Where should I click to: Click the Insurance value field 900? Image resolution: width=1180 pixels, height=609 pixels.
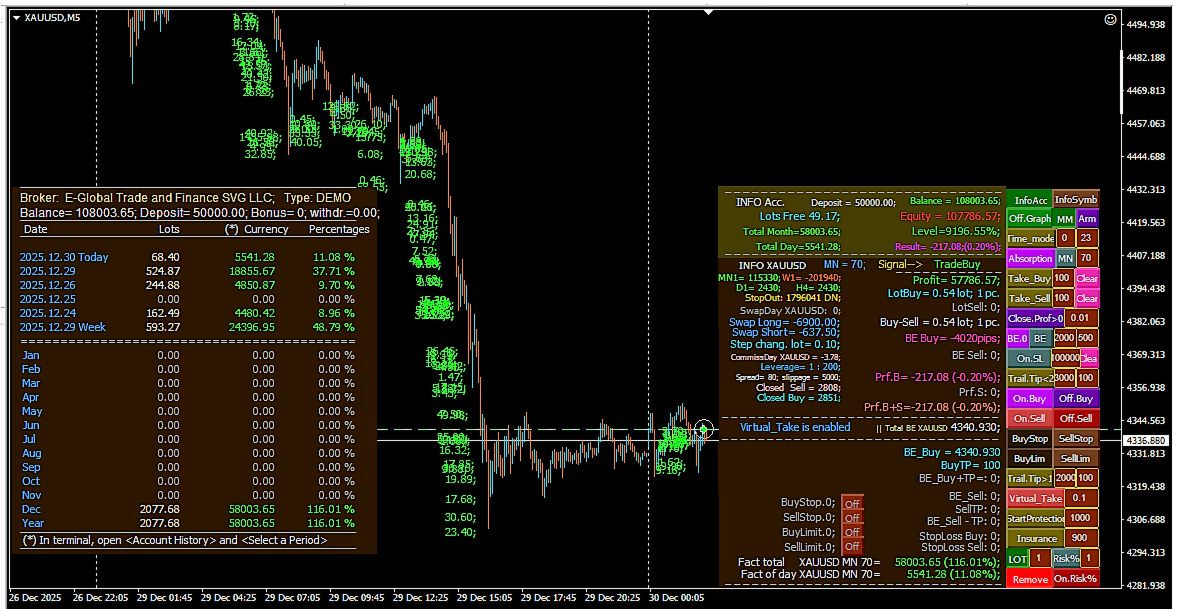coord(1080,537)
